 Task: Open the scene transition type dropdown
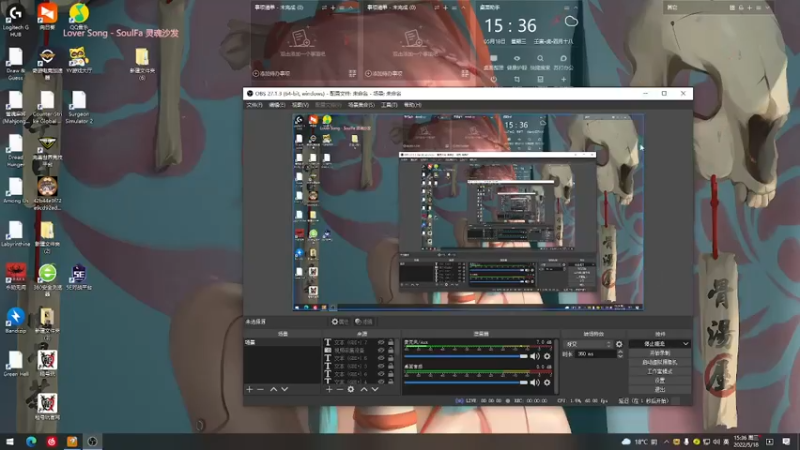tap(587, 344)
